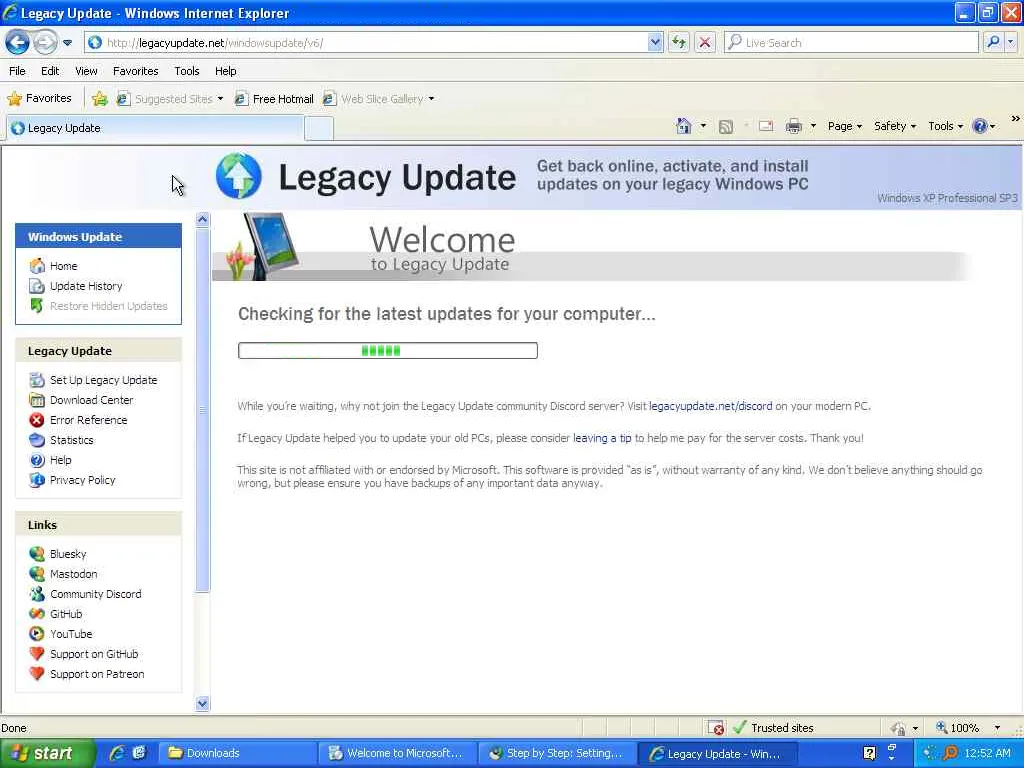Image resolution: width=1024 pixels, height=768 pixels.
Task: Click the Live Search magnifier button
Action: [993, 43]
